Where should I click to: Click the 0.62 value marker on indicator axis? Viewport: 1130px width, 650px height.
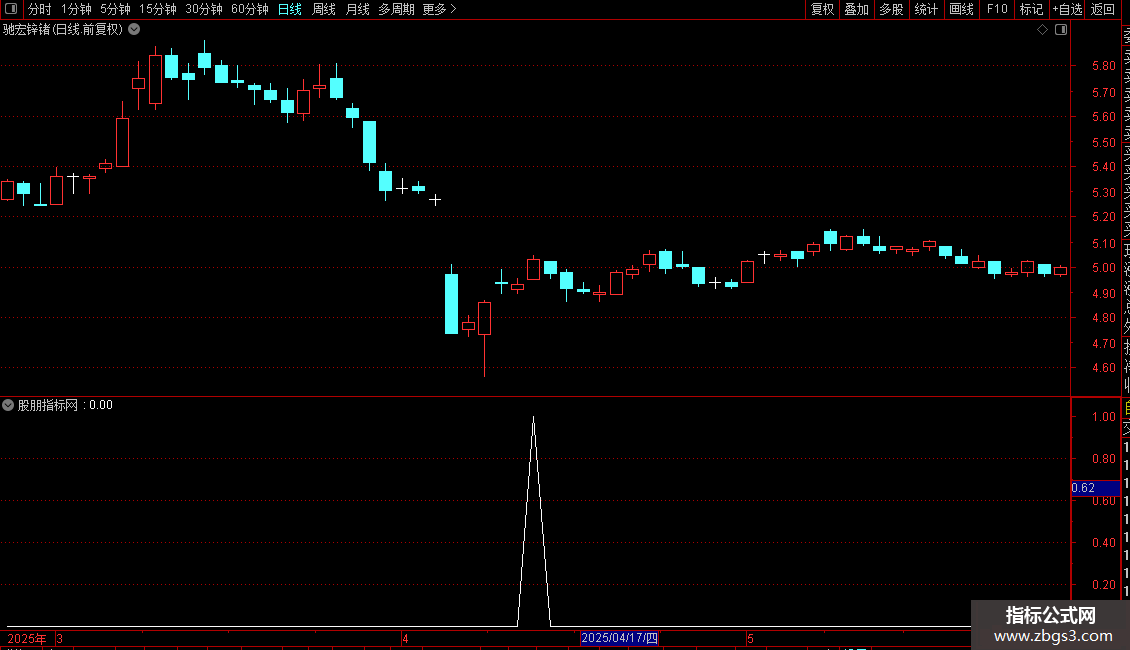coord(1095,488)
